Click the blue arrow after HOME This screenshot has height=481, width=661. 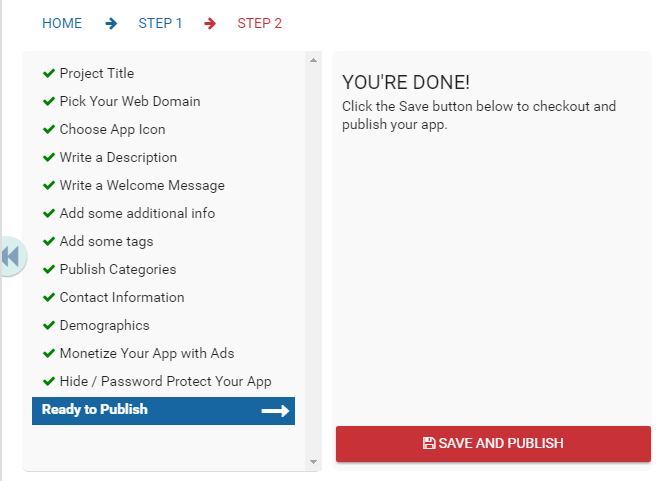pyautogui.click(x=111, y=23)
